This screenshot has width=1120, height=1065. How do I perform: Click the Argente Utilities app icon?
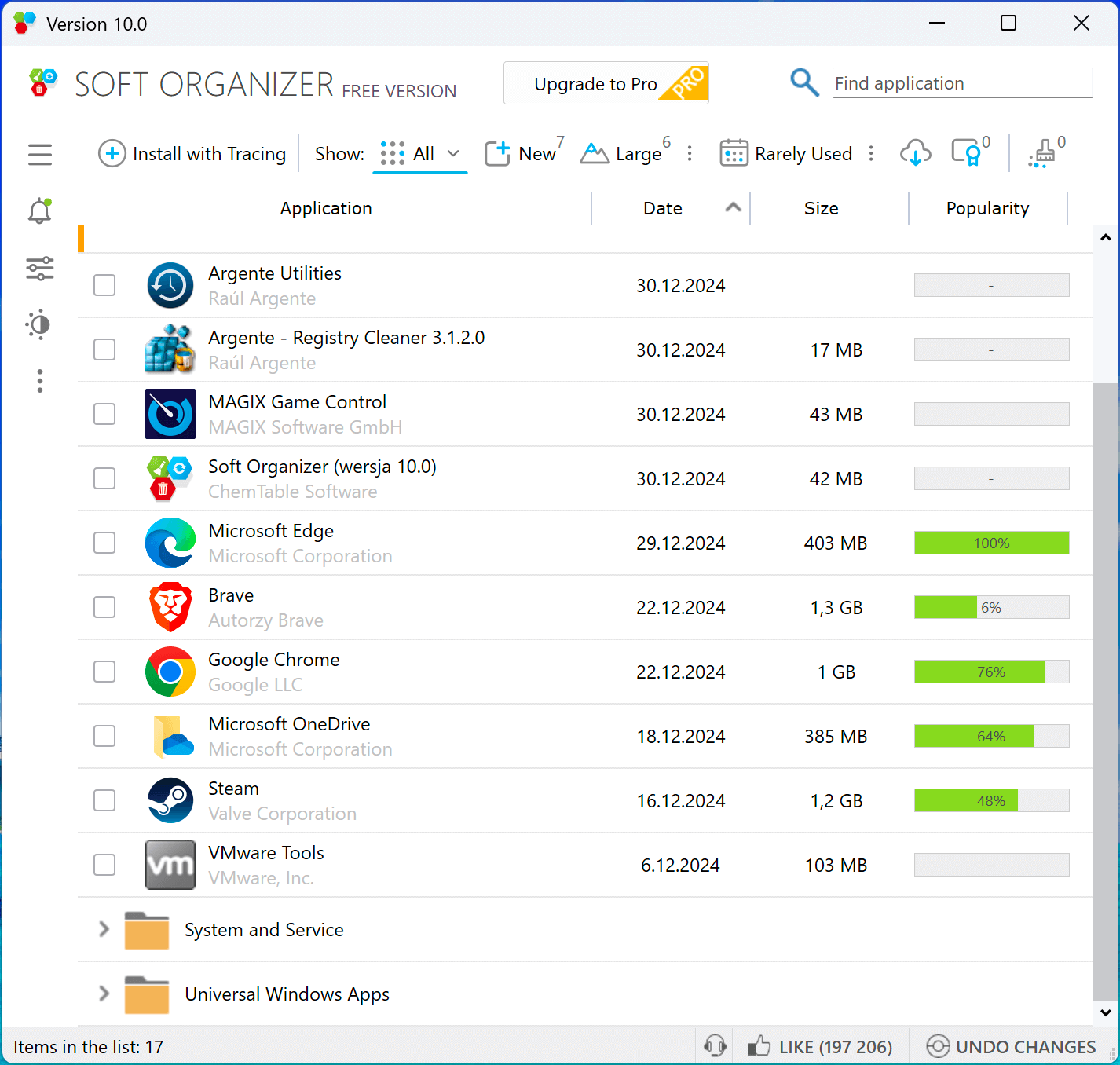170,285
